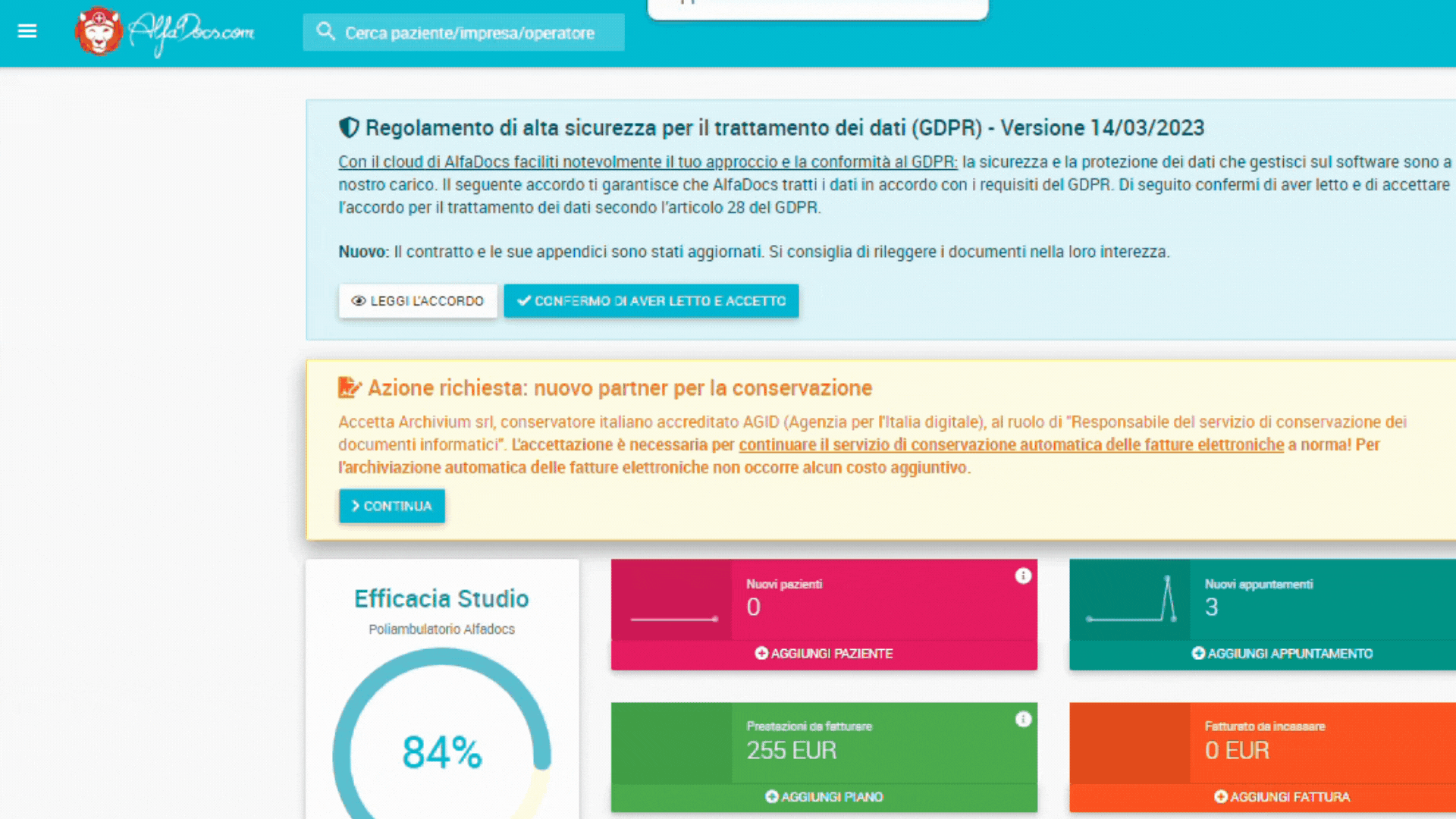Click the Nuovi appuntamenti sparkline chart
This screenshot has height=819, width=1456.
(1131, 599)
